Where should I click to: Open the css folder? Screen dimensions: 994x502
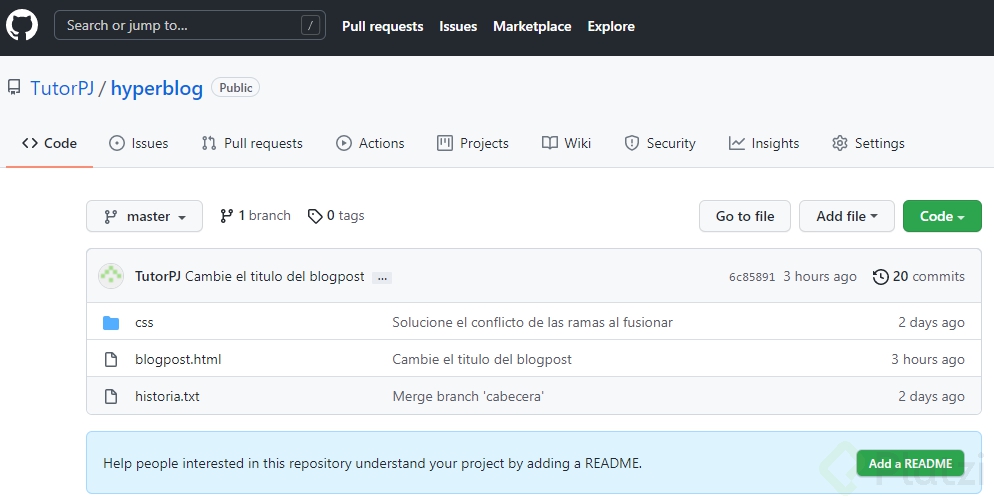(x=145, y=323)
